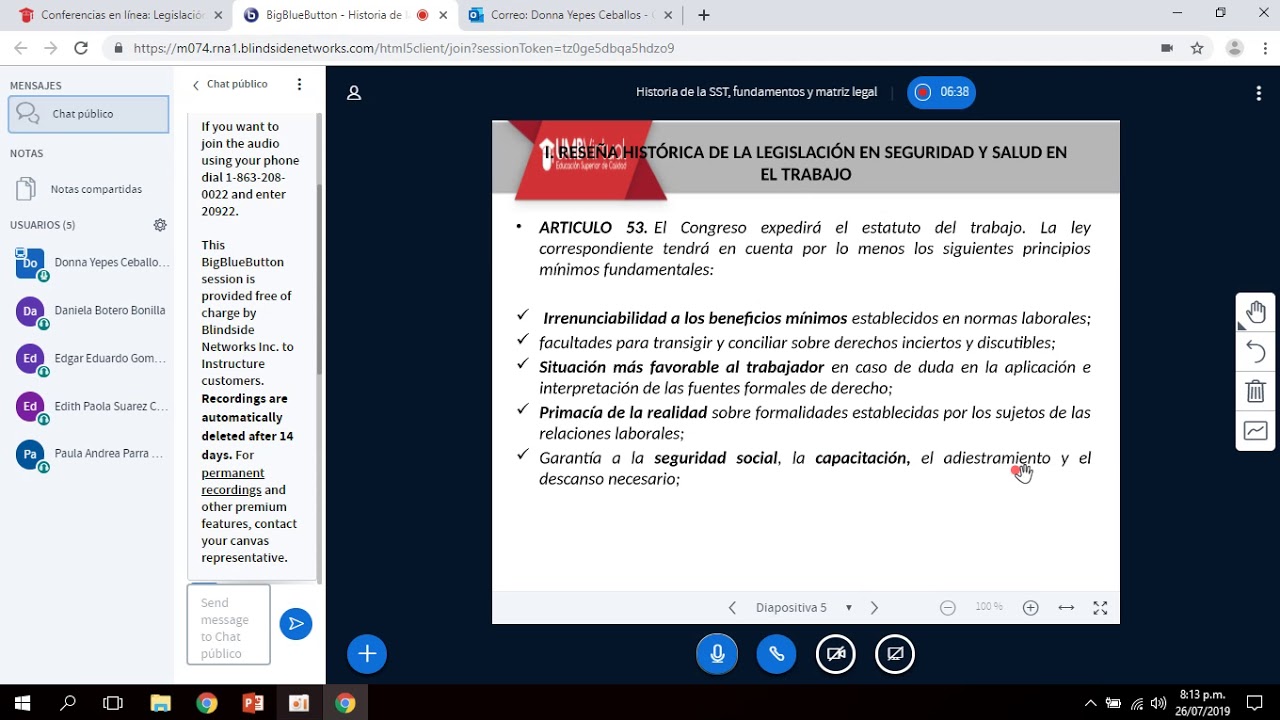Go to the previous slide
Viewport: 1280px width, 720px height.
click(x=732, y=608)
